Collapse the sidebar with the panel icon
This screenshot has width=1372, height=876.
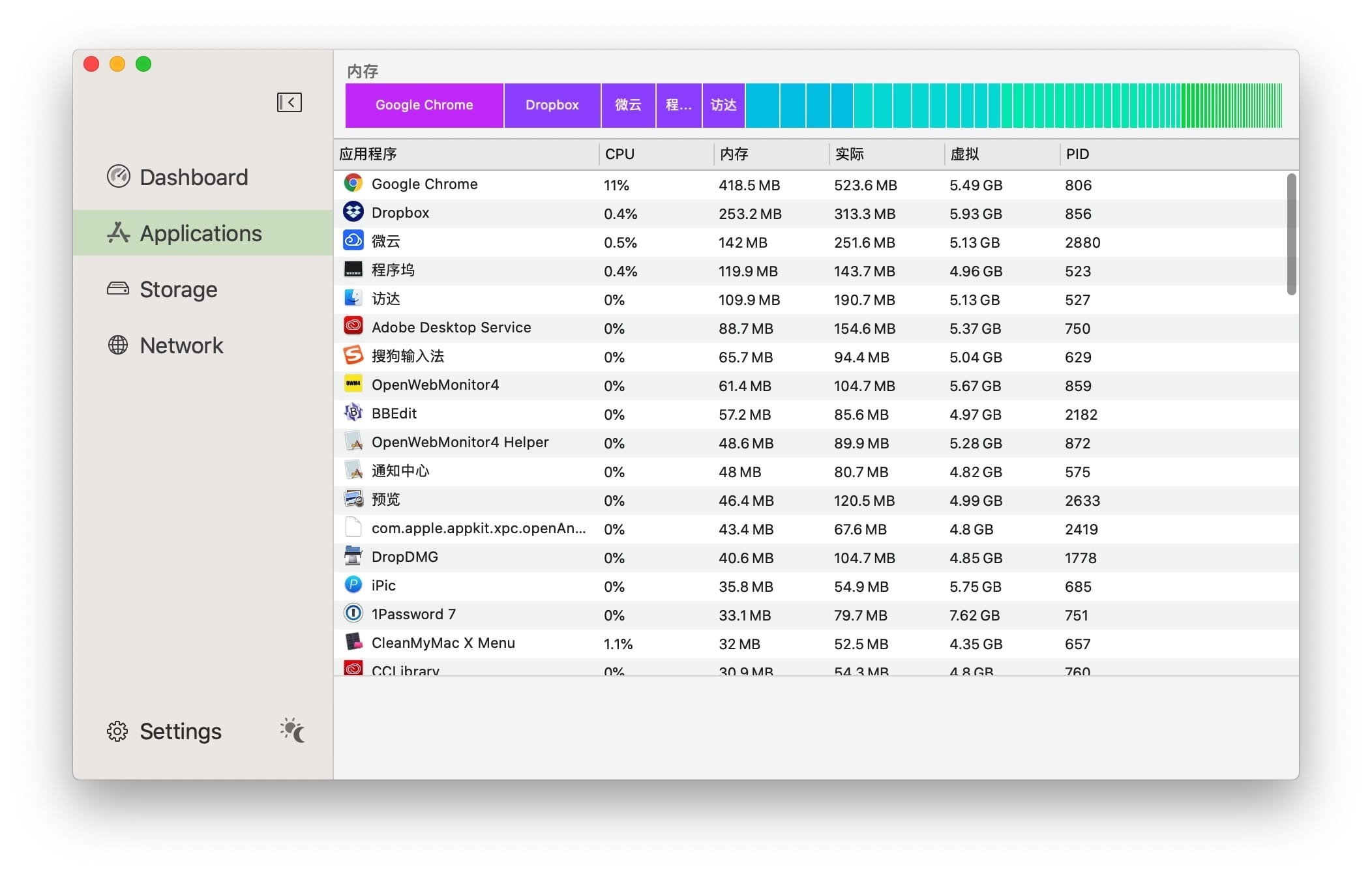(289, 102)
